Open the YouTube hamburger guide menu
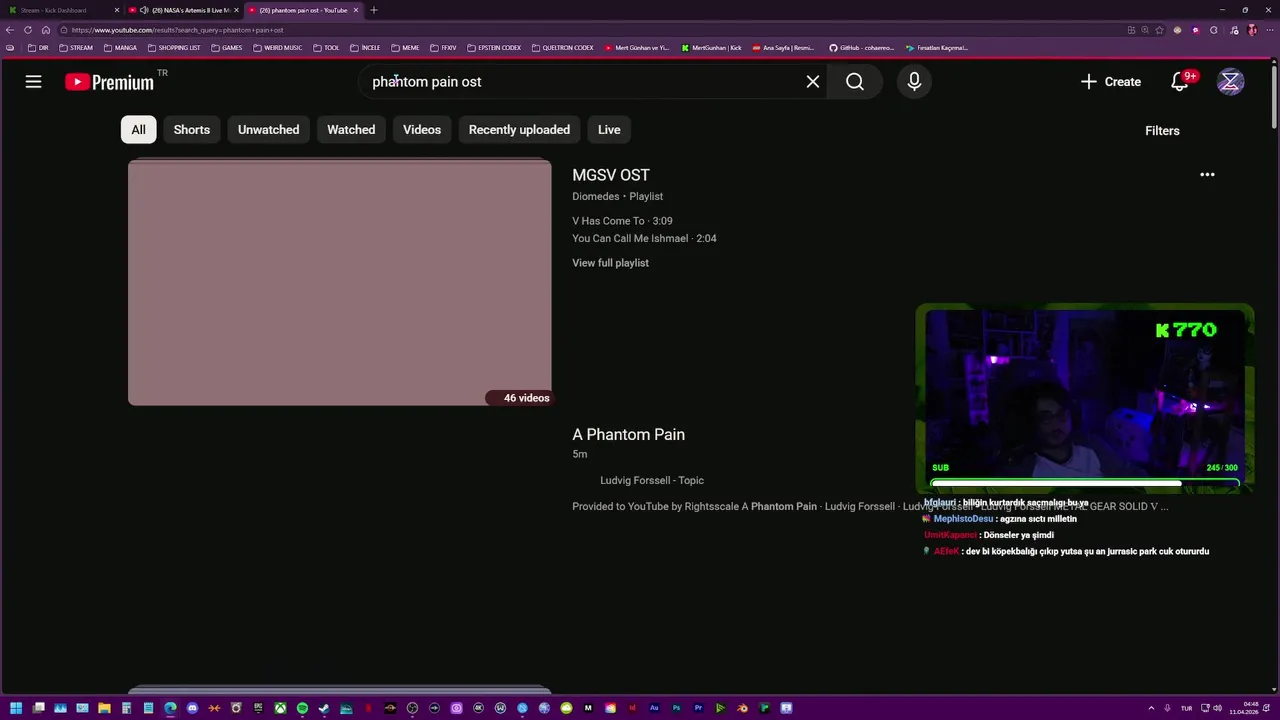The image size is (1280, 720). [x=33, y=82]
